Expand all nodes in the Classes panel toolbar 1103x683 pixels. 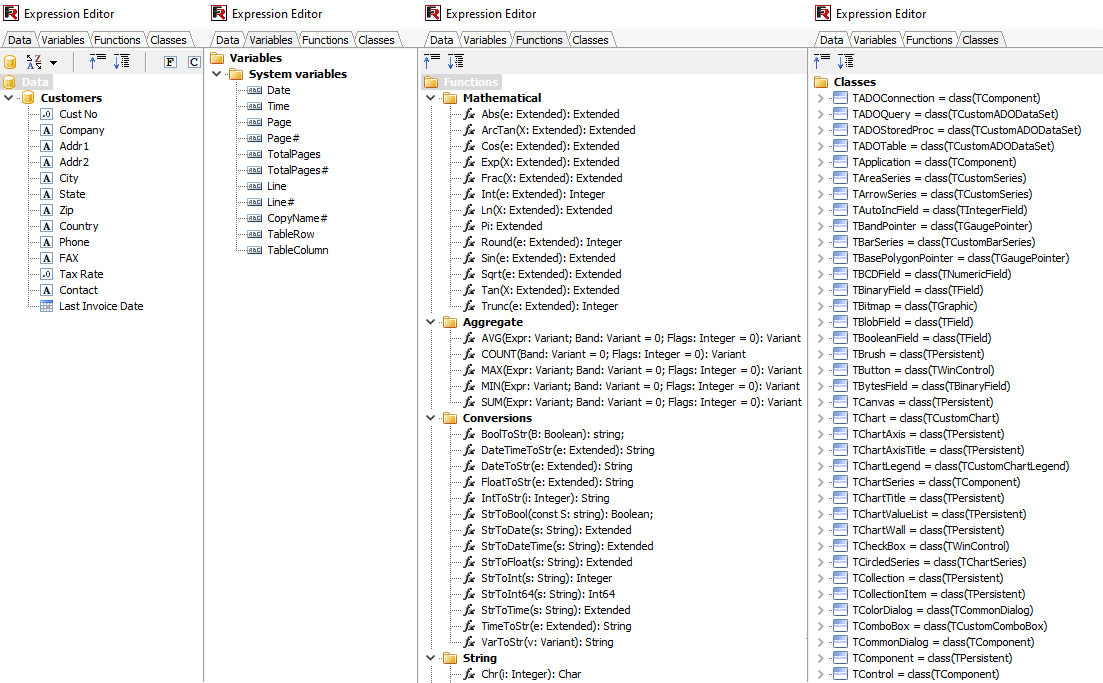tap(846, 61)
